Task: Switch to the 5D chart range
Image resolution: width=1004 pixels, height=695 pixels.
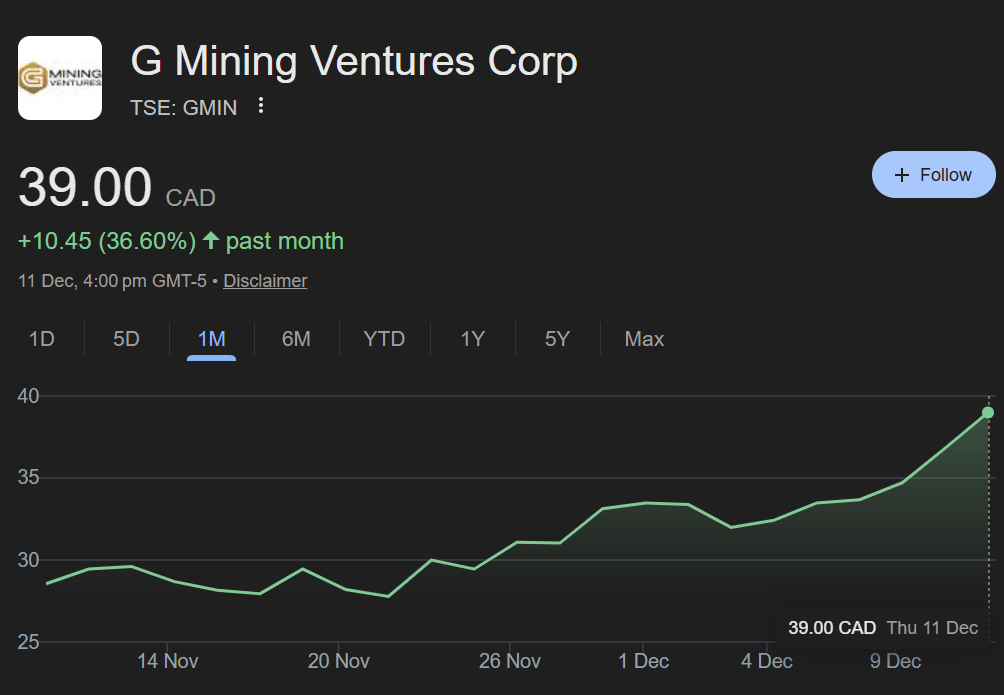Action: click(126, 339)
